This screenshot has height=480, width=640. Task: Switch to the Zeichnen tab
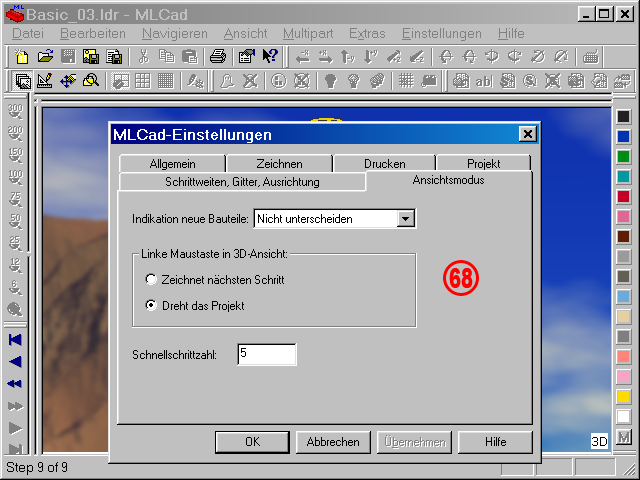[x=280, y=164]
